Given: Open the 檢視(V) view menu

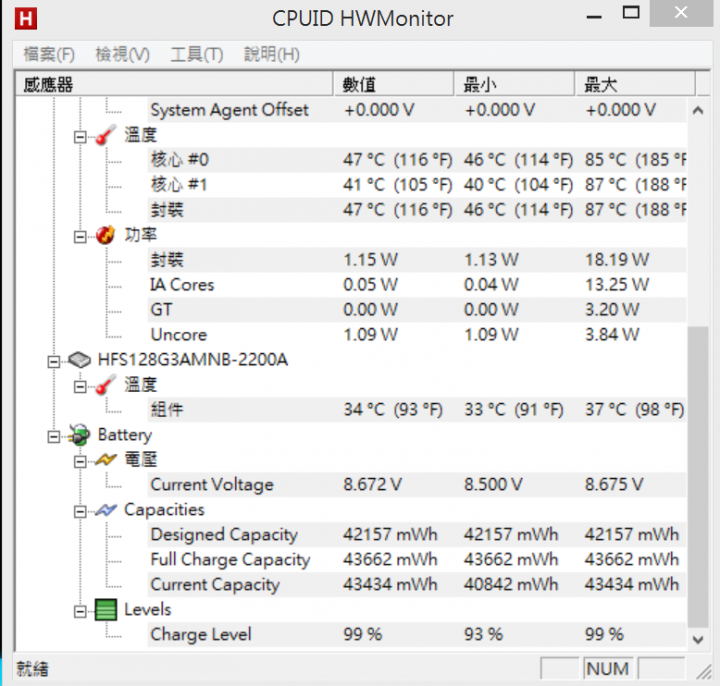Looking at the screenshot, I should [x=122, y=54].
